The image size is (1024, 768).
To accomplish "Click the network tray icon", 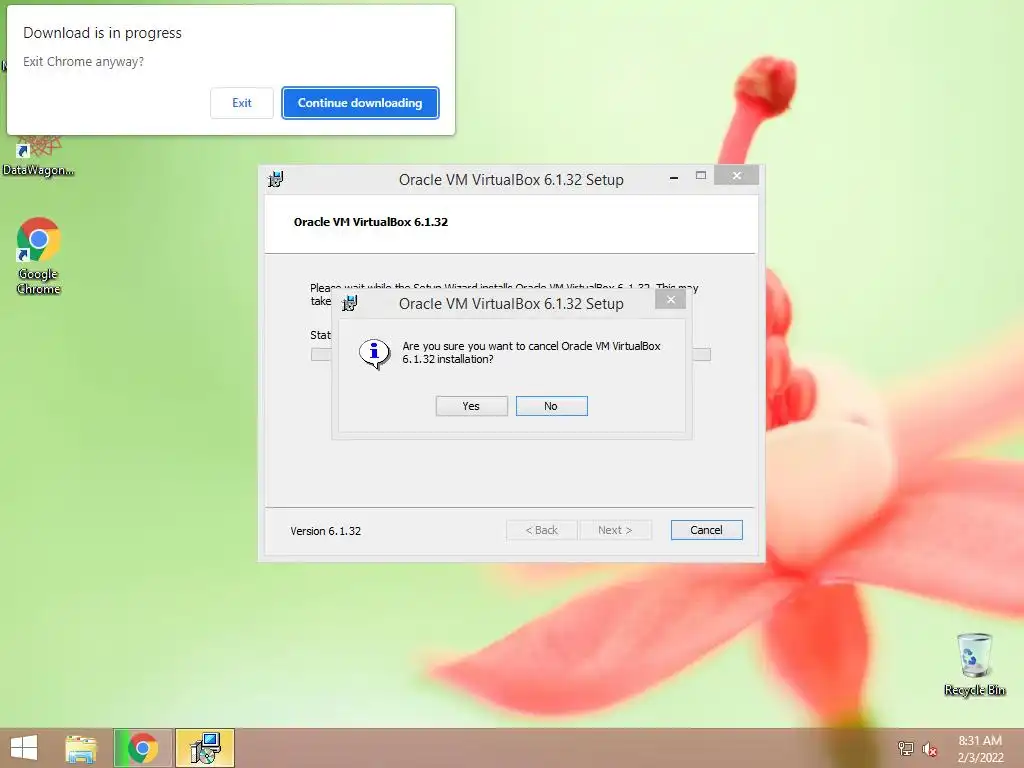I will tap(906, 748).
